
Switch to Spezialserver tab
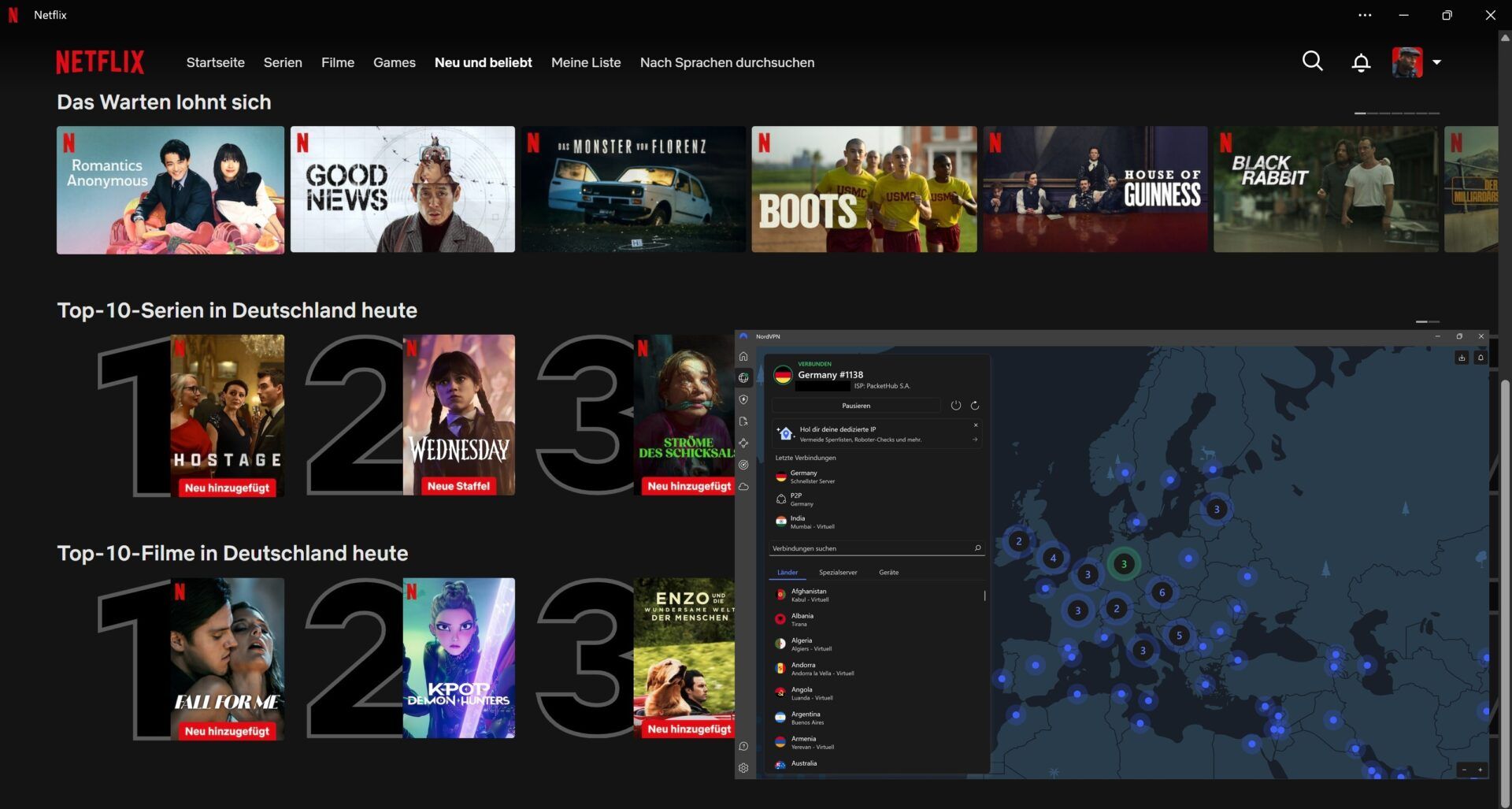[x=838, y=573]
